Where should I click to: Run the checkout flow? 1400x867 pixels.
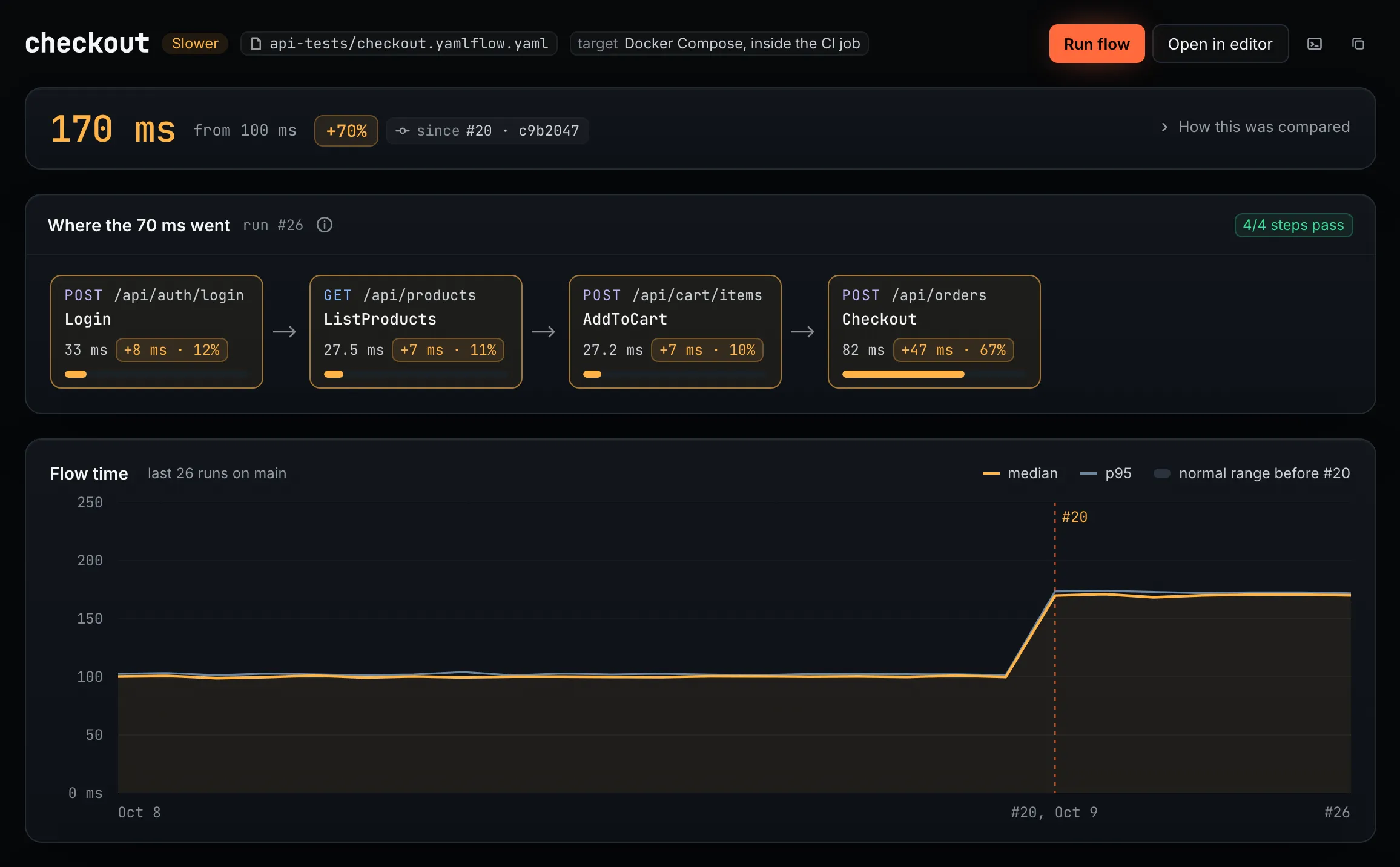point(1097,44)
